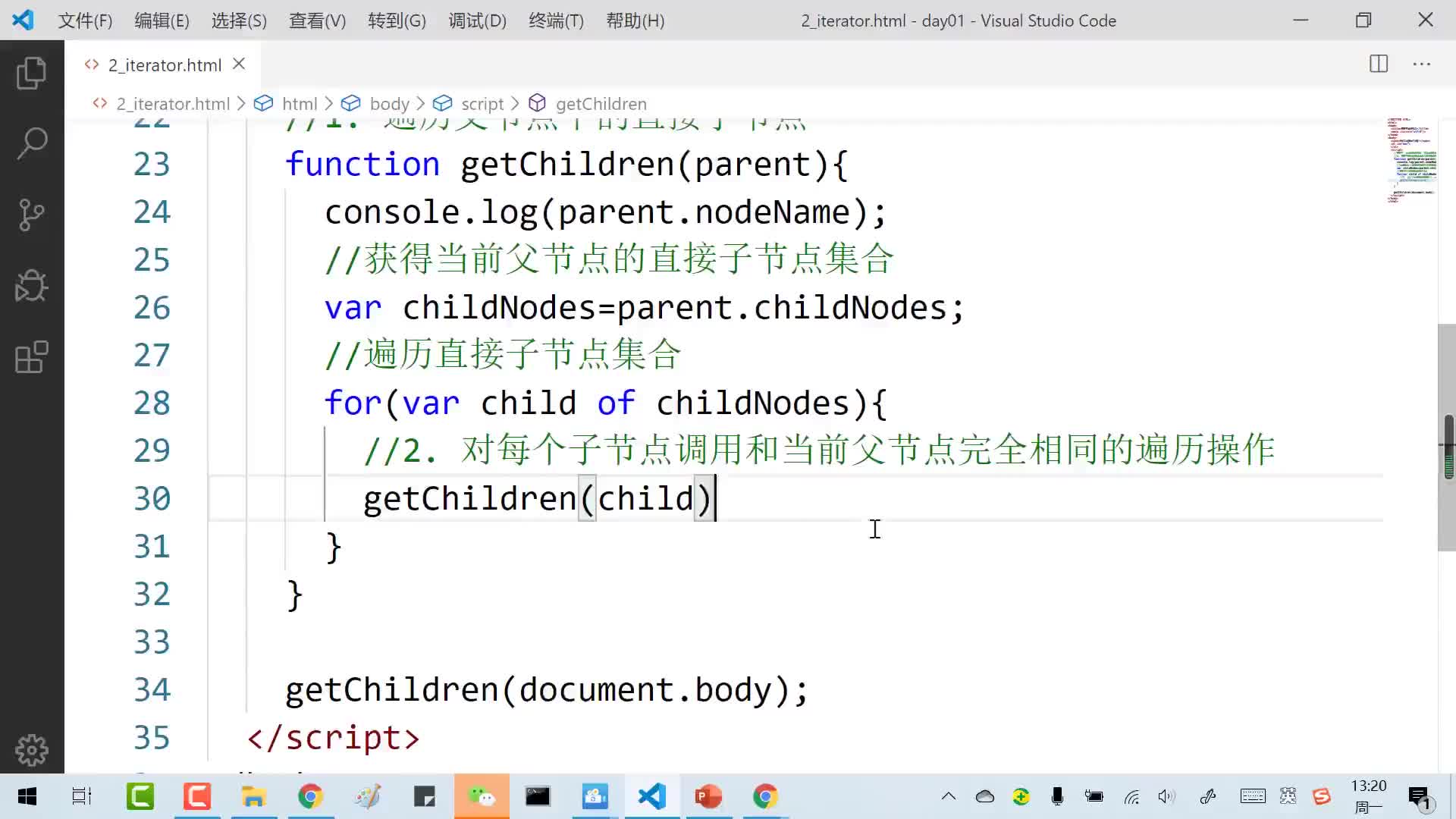Open the volume speaker tray icon
Image resolution: width=1456 pixels, height=819 pixels.
click(x=1167, y=796)
